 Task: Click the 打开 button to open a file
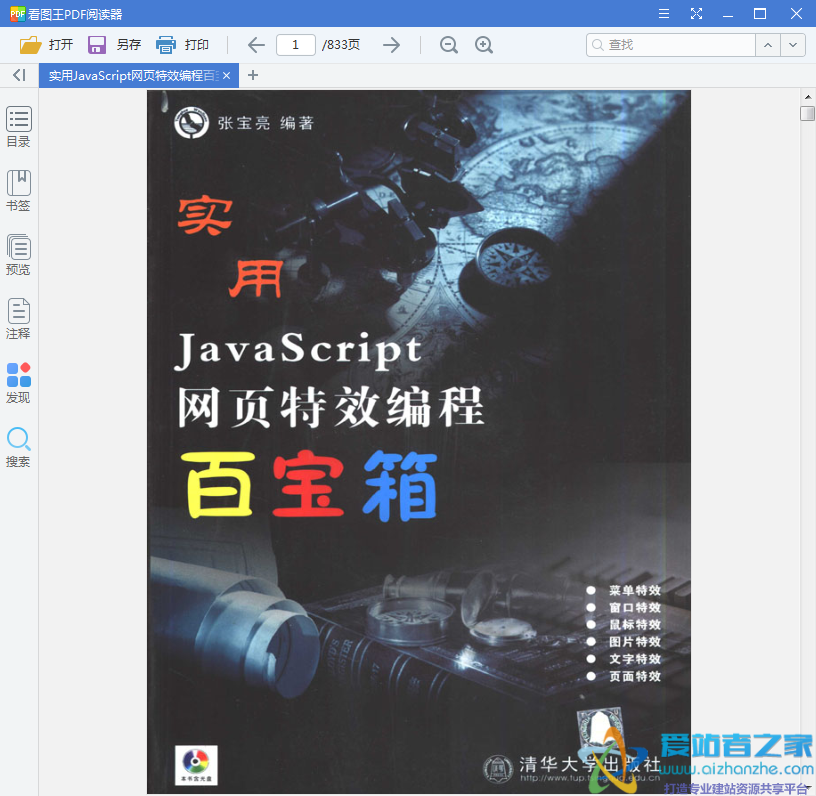47,45
